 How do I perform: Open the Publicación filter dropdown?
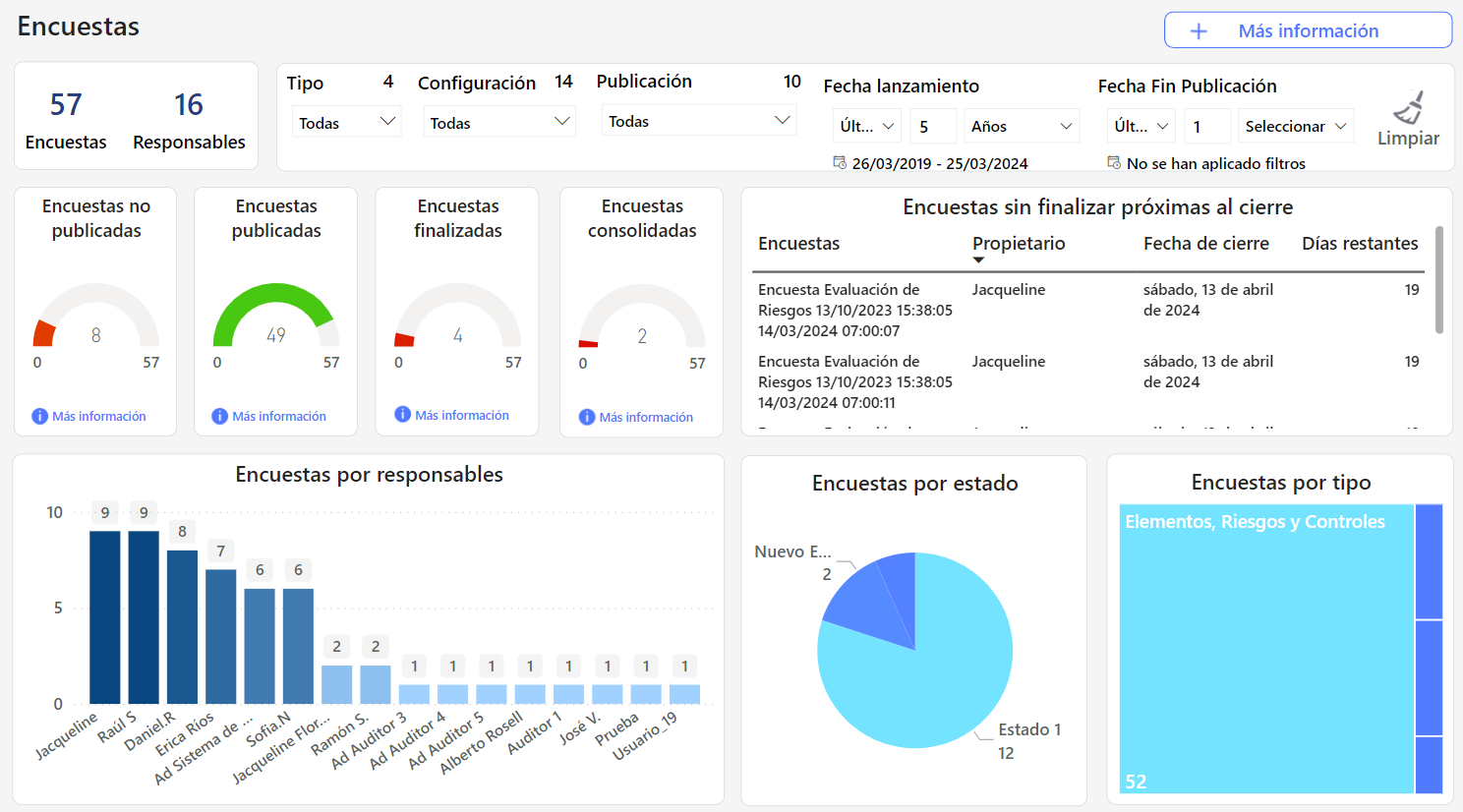click(698, 121)
